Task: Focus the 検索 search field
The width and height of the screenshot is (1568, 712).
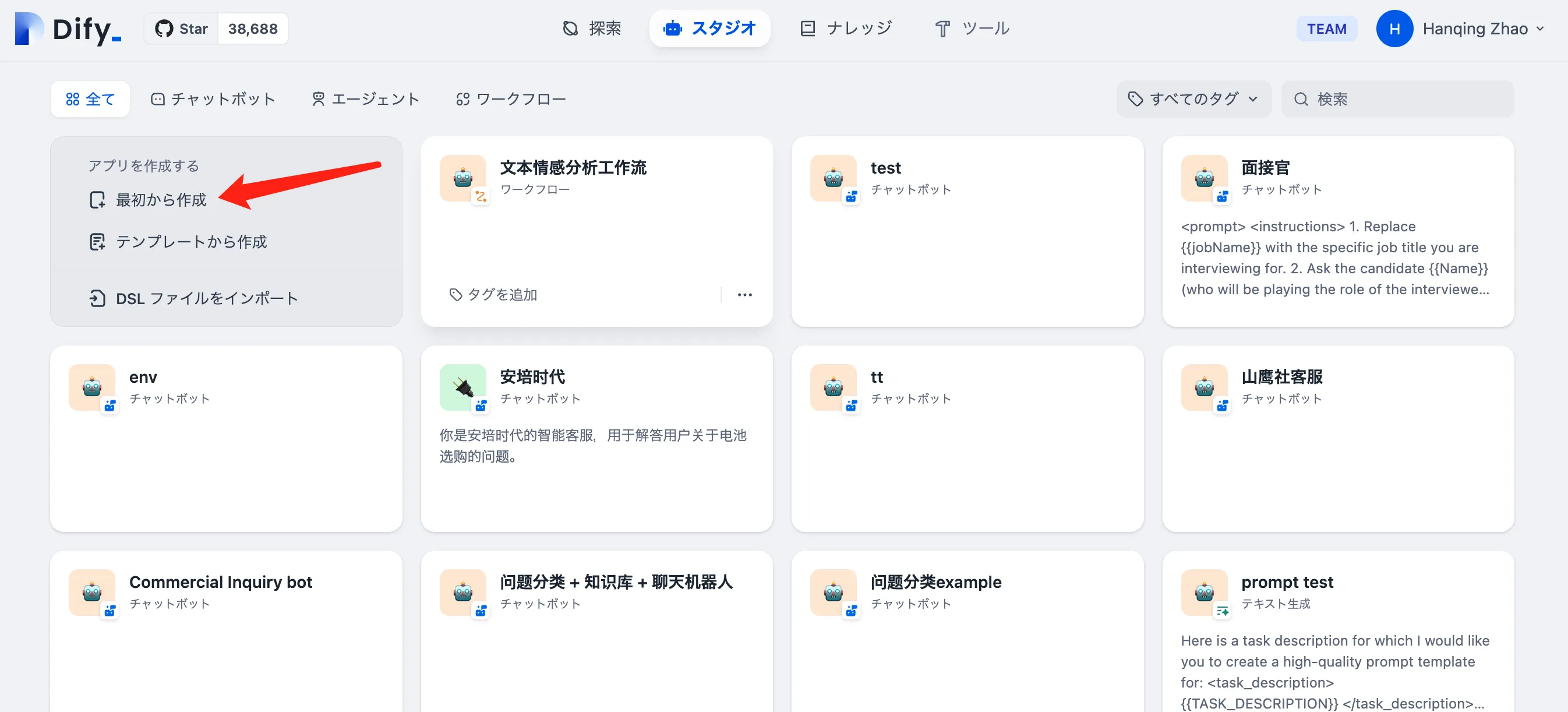Action: click(x=1406, y=99)
